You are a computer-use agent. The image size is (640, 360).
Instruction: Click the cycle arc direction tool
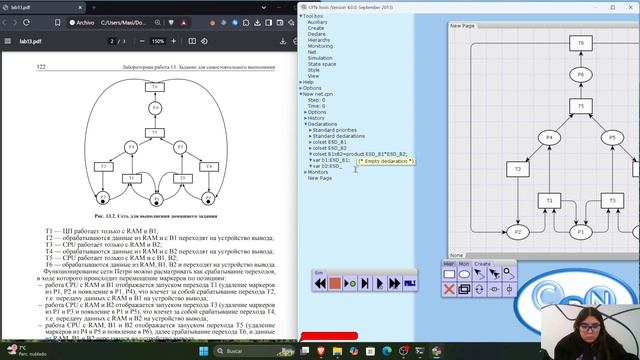click(x=479, y=289)
